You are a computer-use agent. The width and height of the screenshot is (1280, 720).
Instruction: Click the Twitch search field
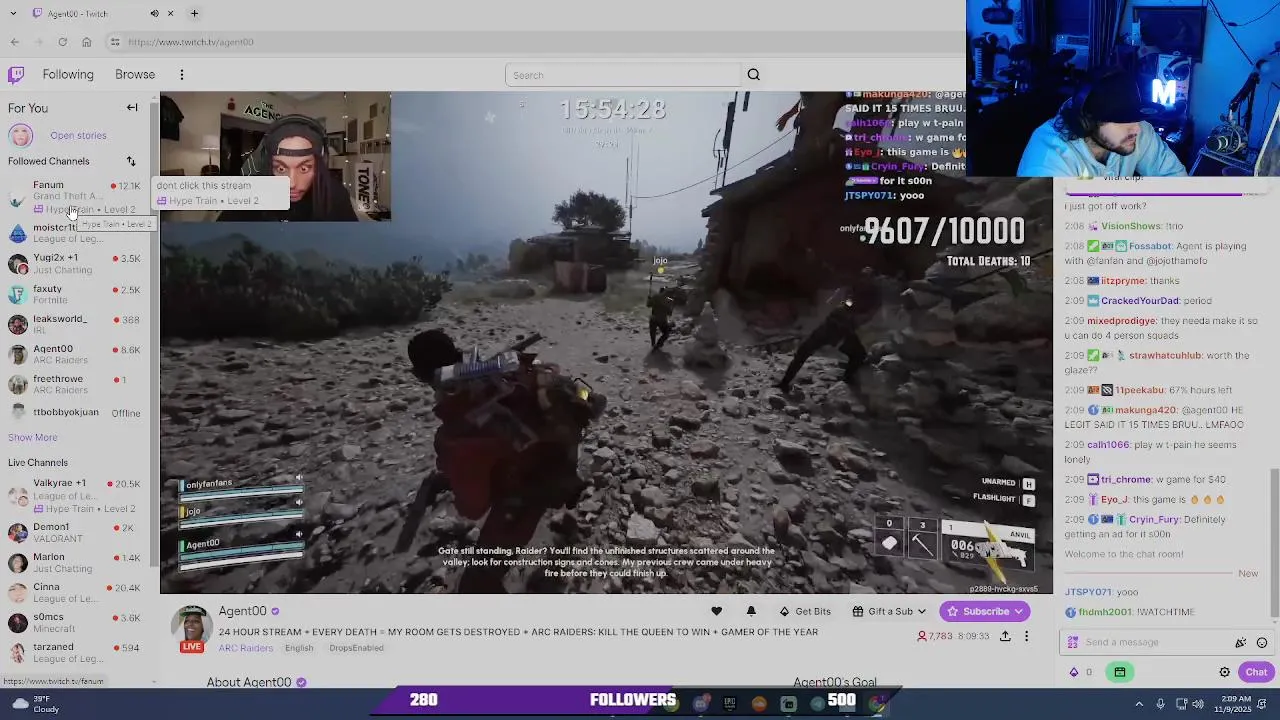(x=623, y=75)
